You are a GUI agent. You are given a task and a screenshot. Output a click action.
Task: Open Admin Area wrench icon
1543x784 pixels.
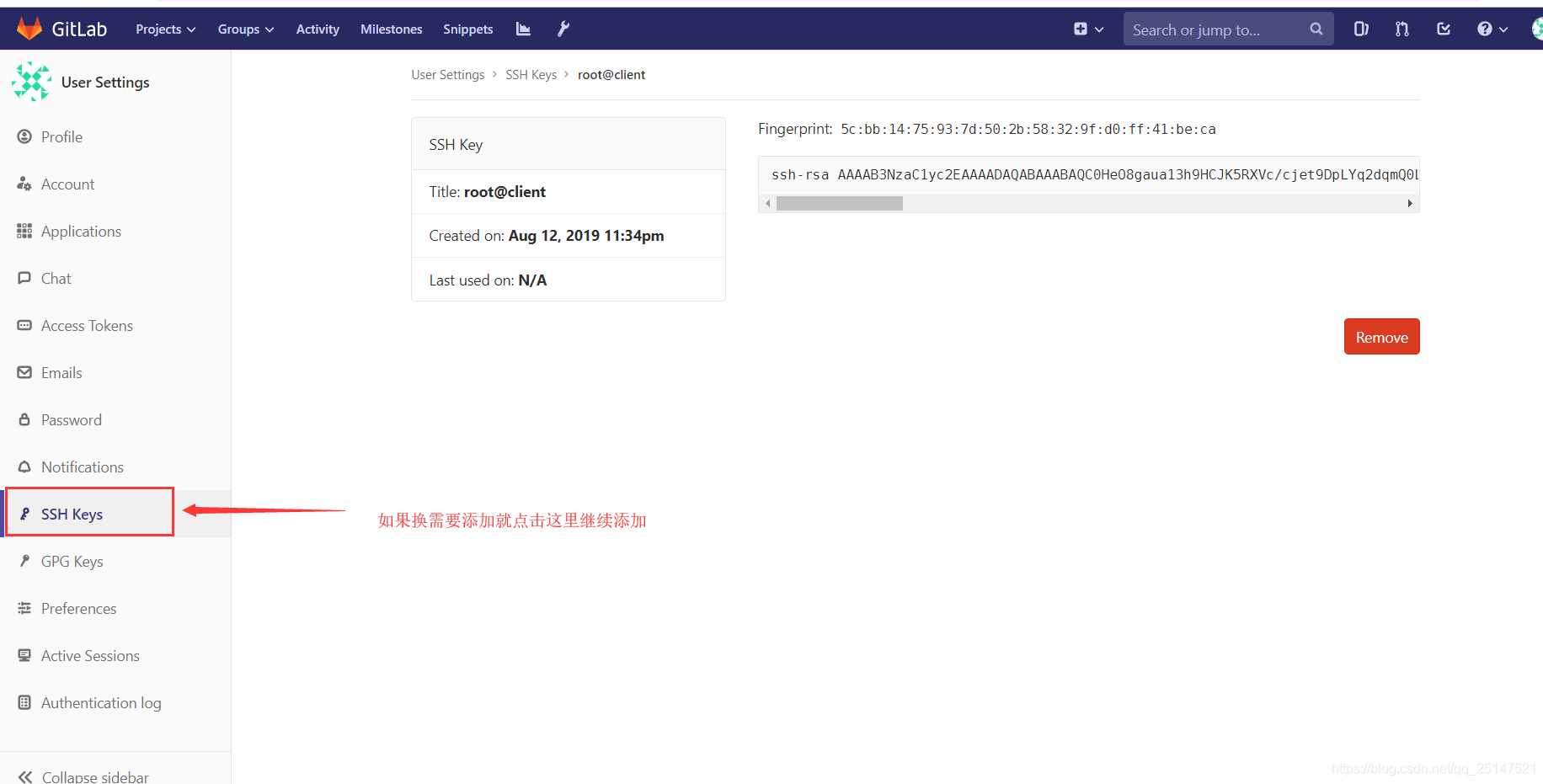[x=563, y=29]
